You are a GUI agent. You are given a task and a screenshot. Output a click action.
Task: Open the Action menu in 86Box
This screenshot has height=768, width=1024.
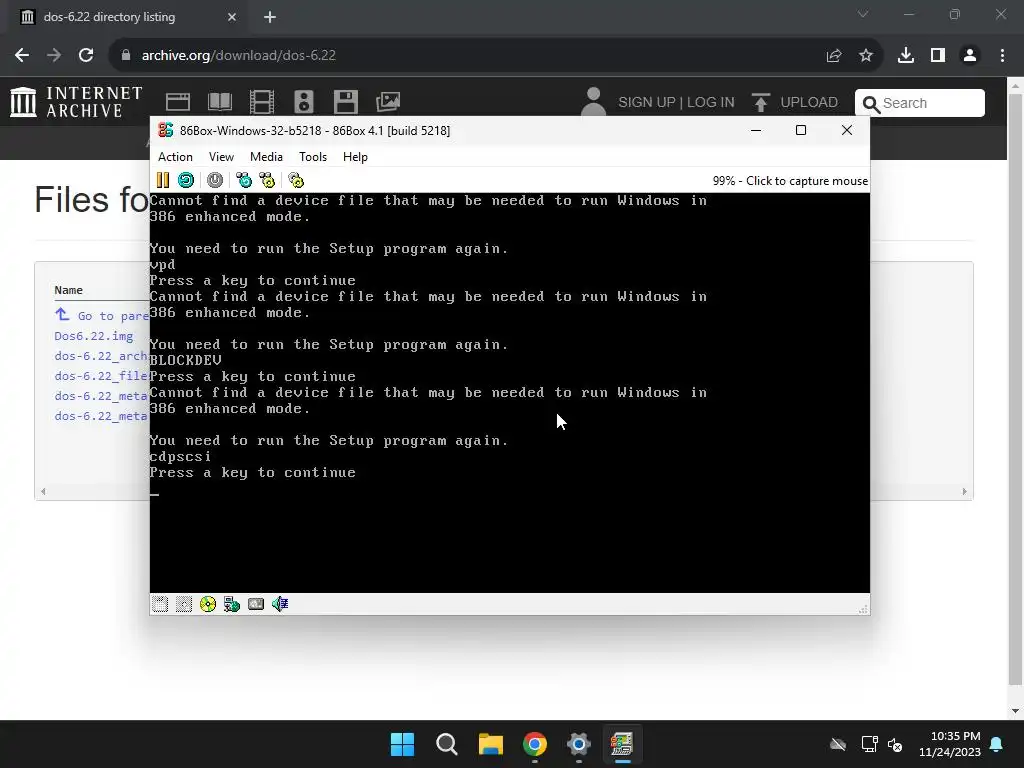175,157
